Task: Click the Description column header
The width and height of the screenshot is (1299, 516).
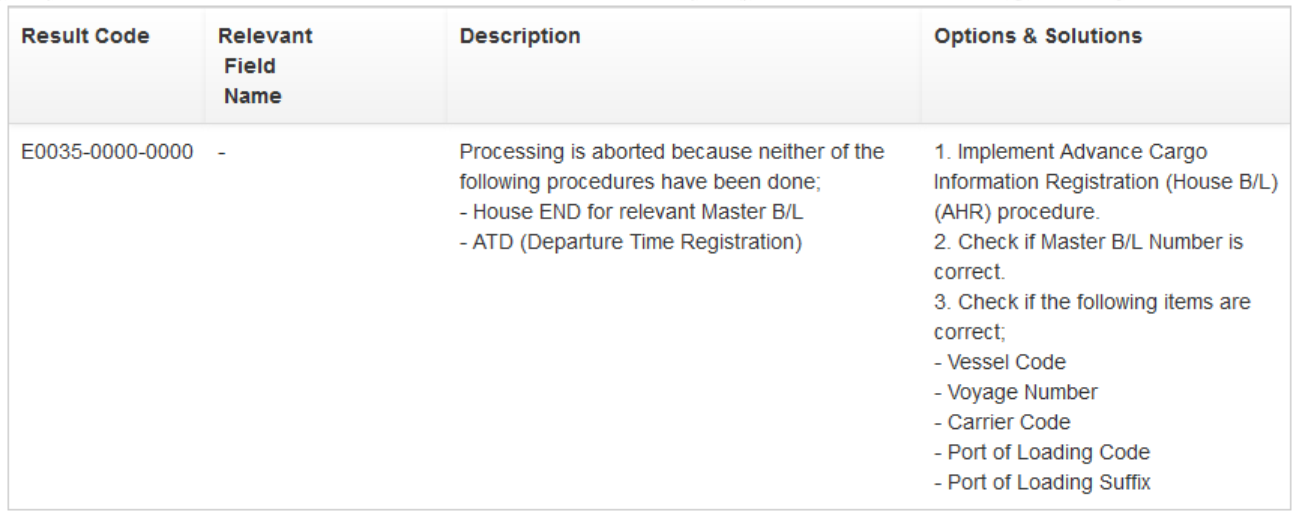Action: coord(520,37)
